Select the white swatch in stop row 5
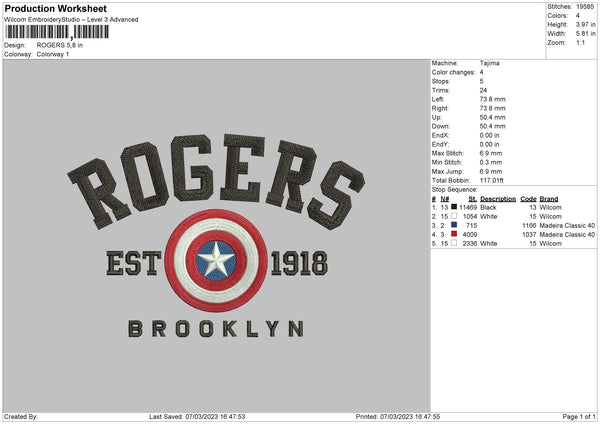This screenshot has width=600, height=424. (x=454, y=243)
